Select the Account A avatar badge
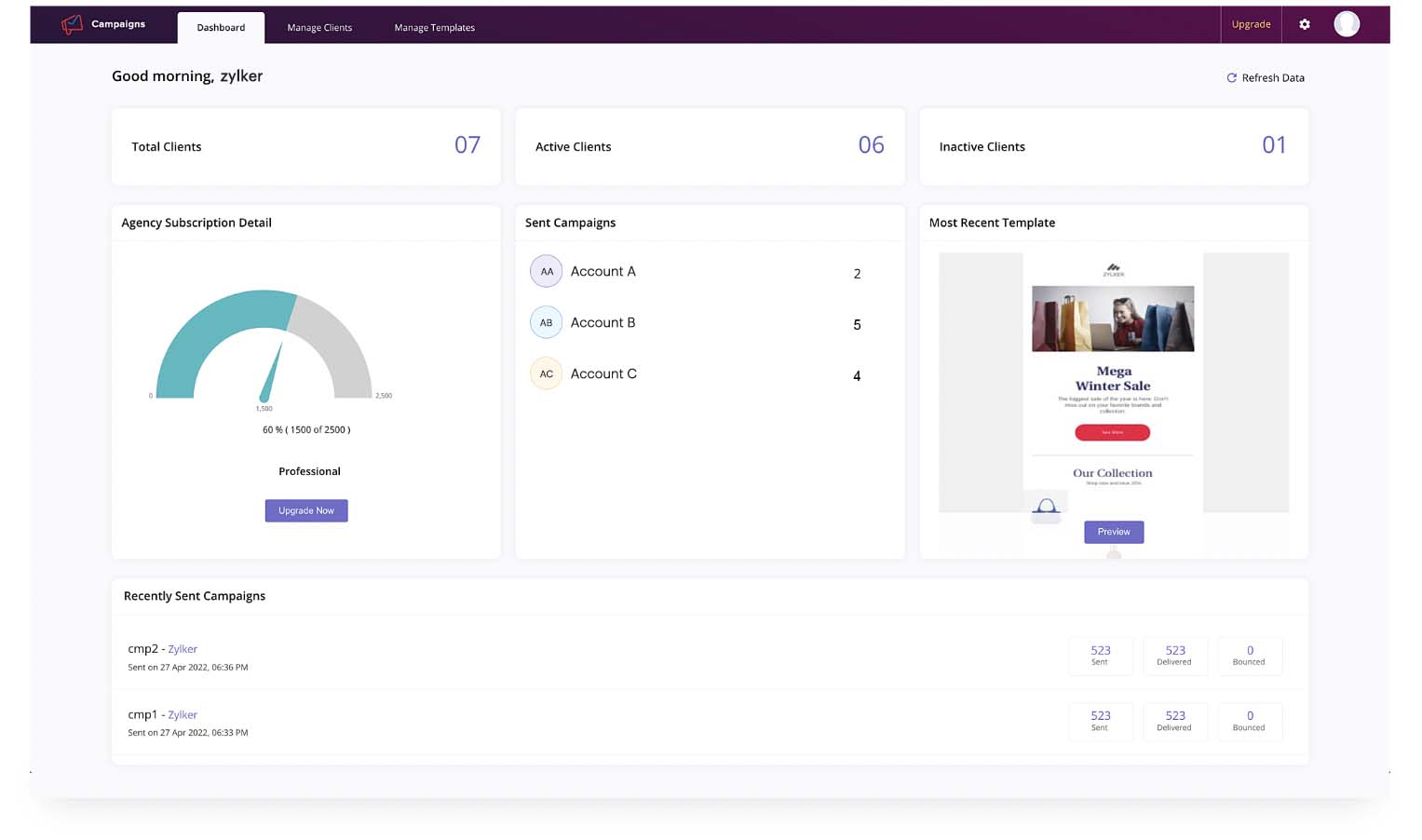This screenshot has width=1422, height=840. 547,272
